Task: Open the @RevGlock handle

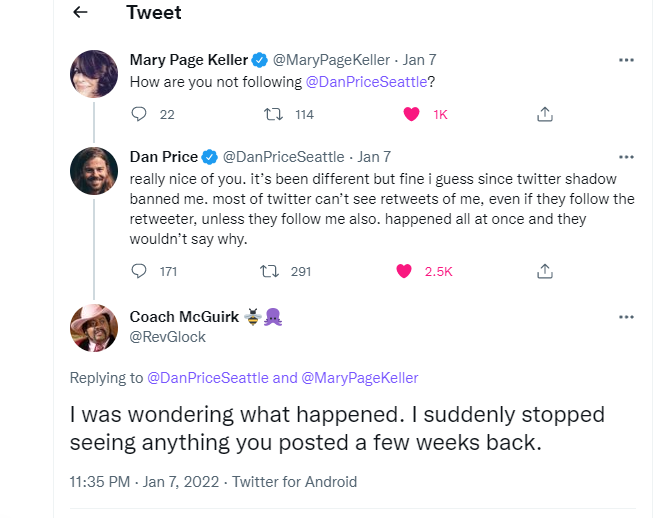Action: (x=168, y=337)
